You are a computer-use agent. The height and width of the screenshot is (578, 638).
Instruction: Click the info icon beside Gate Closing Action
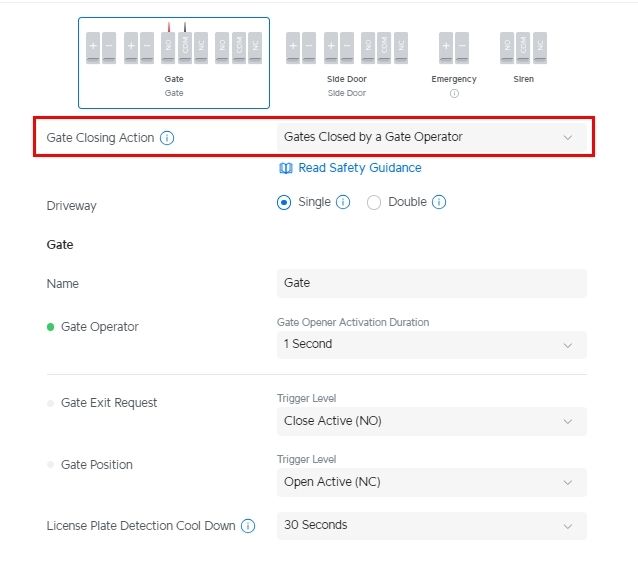(167, 138)
